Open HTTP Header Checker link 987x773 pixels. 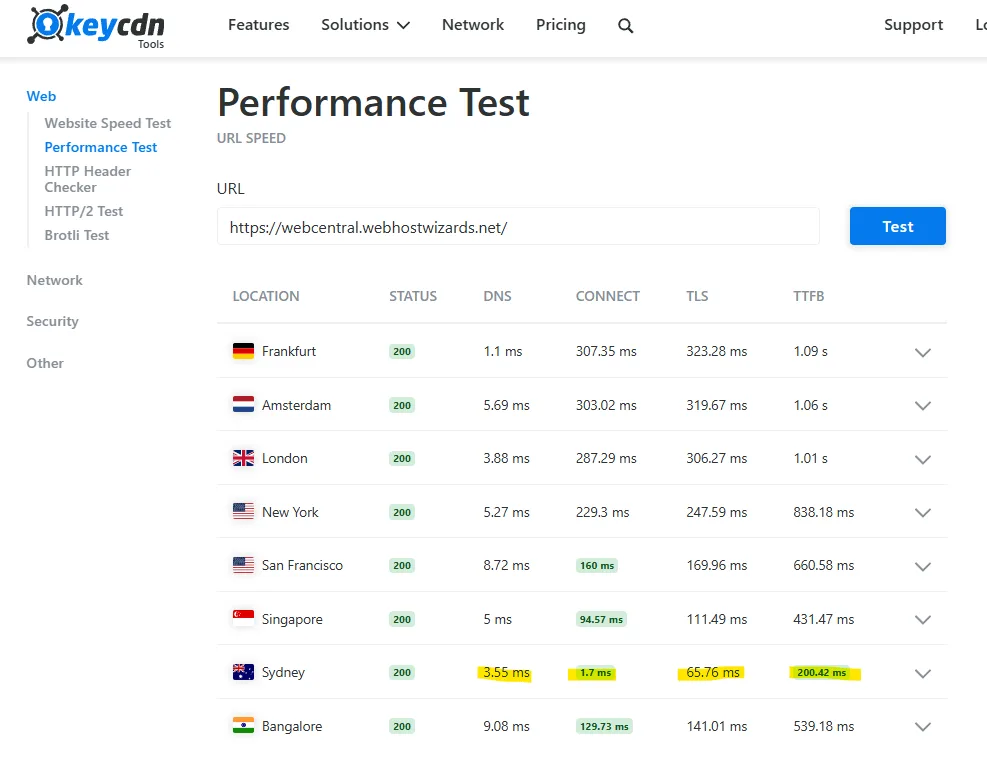pos(87,179)
